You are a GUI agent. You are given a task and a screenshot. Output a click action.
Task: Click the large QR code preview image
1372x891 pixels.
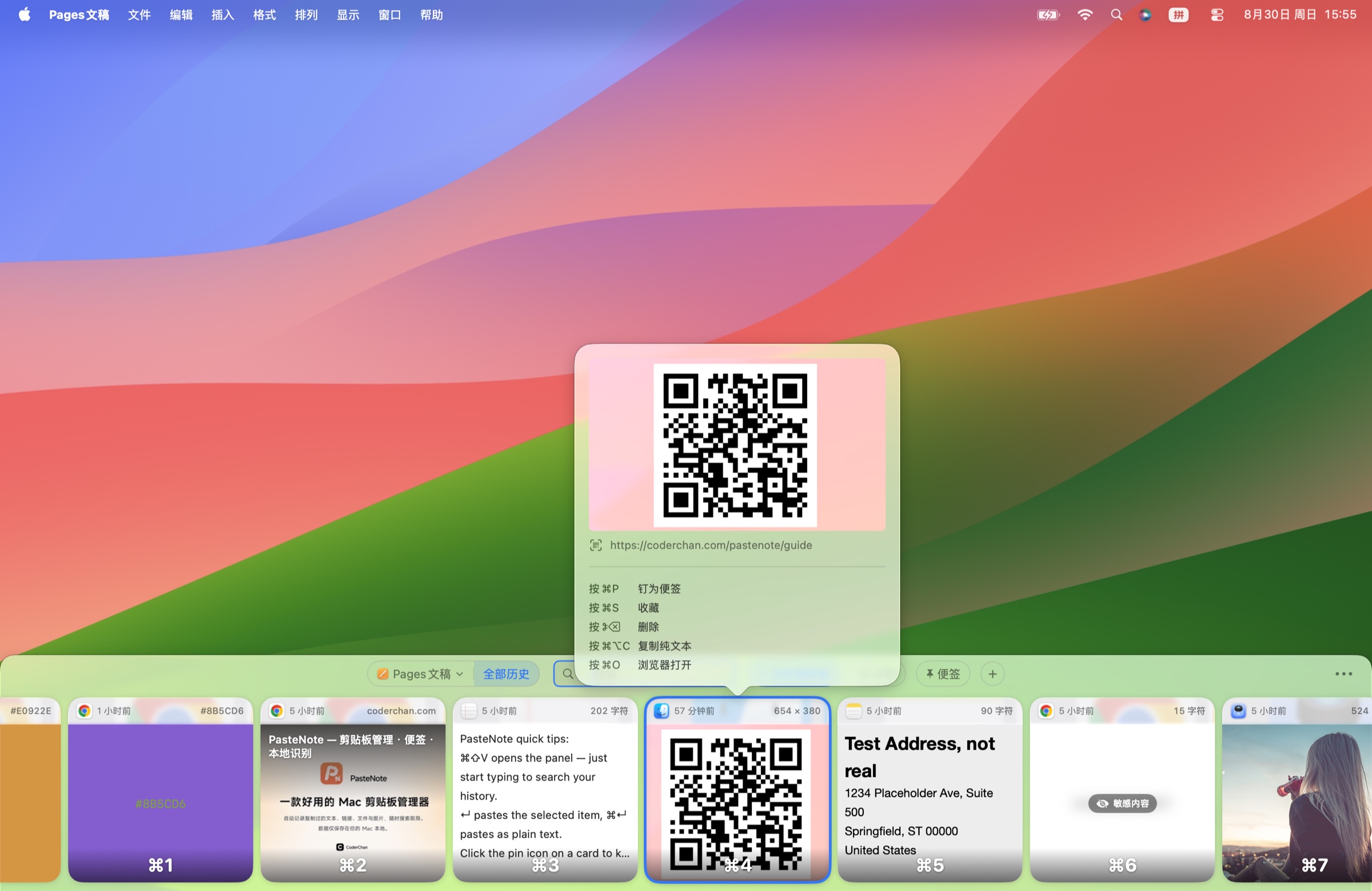tap(736, 445)
